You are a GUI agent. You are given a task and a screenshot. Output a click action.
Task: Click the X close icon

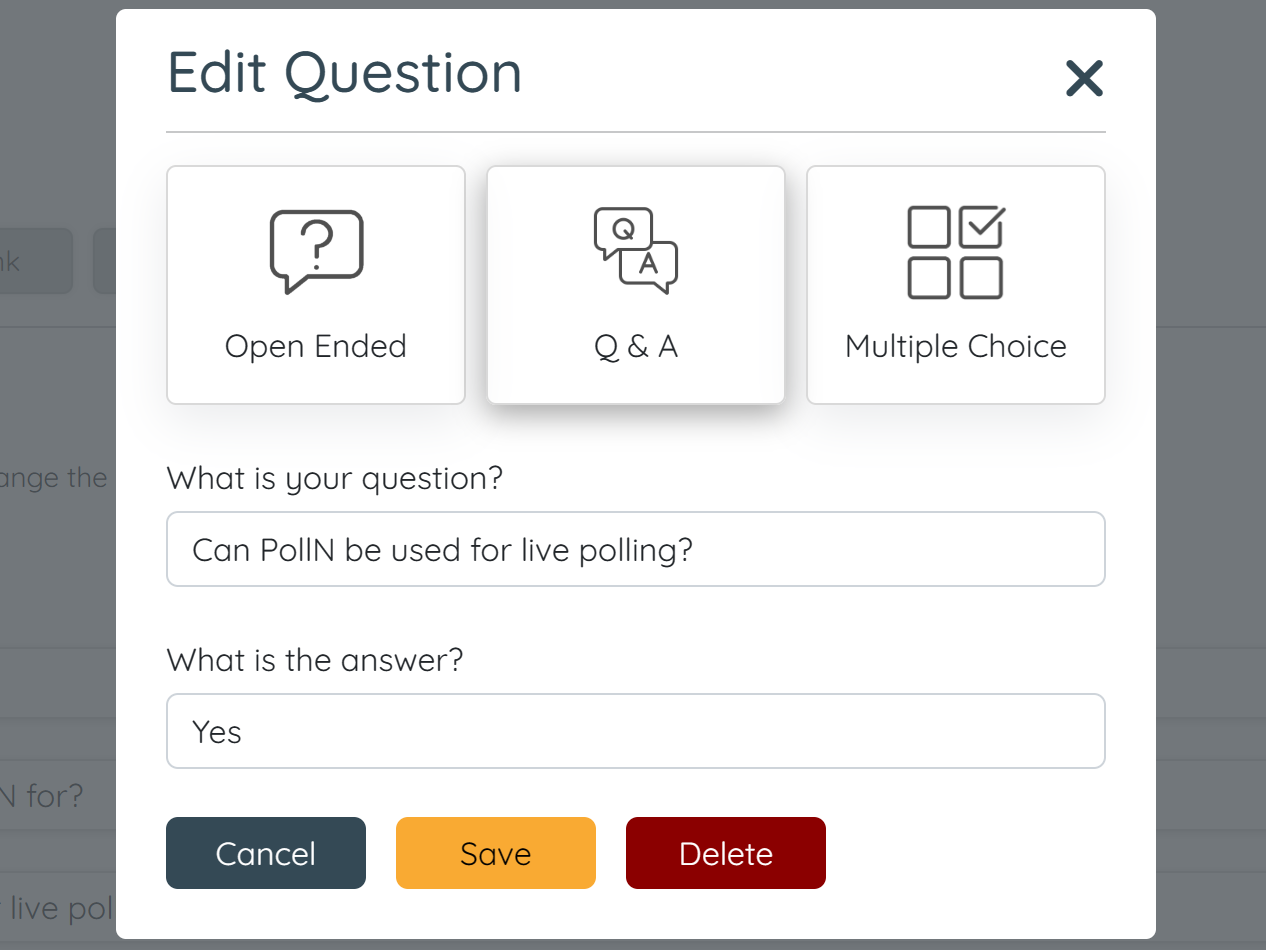(1084, 79)
